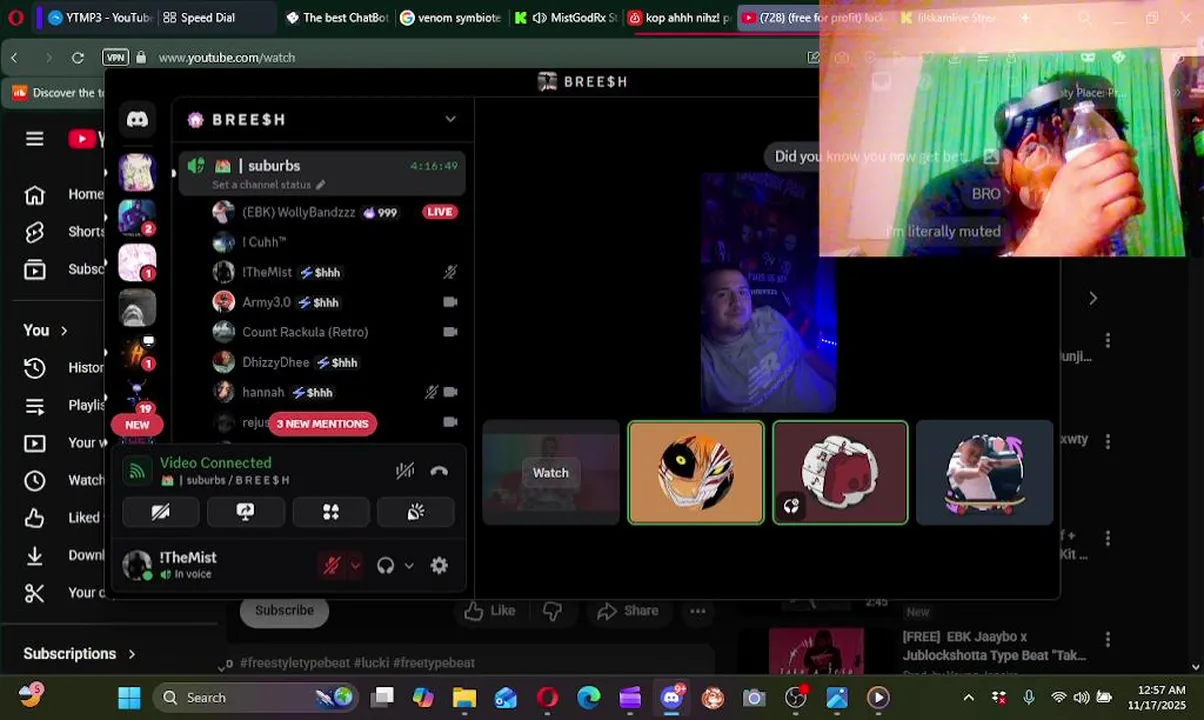
Task: Toggle the VPN badge in address bar
Action: tap(116, 58)
